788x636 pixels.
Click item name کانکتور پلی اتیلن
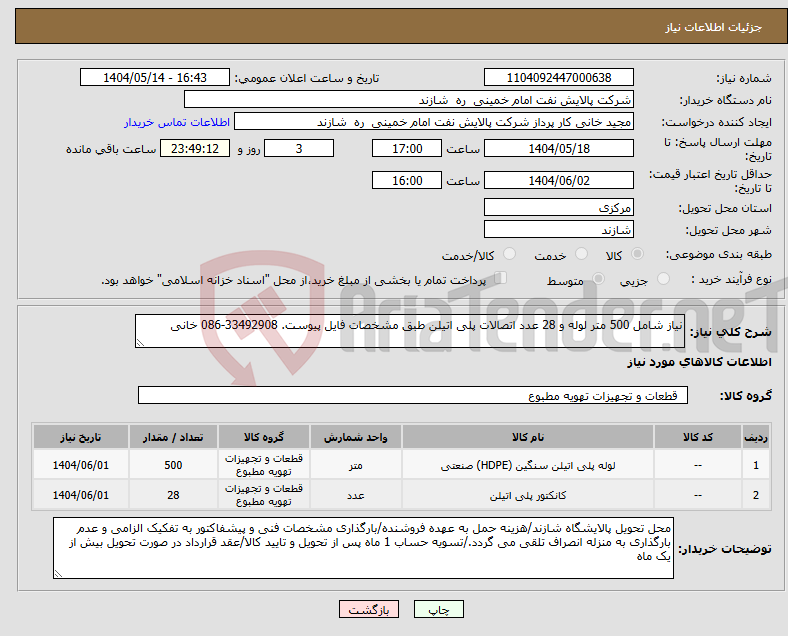[x=528, y=495]
